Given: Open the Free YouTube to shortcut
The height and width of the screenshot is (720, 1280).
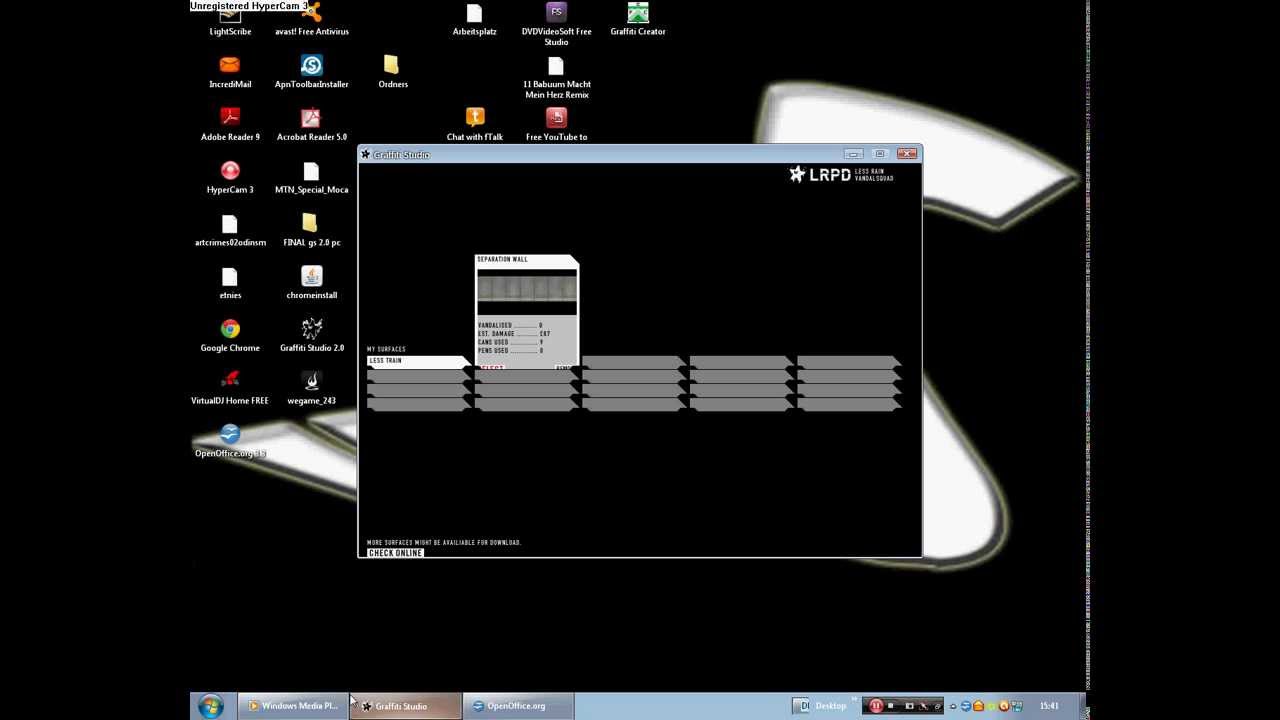Looking at the screenshot, I should (x=556, y=126).
